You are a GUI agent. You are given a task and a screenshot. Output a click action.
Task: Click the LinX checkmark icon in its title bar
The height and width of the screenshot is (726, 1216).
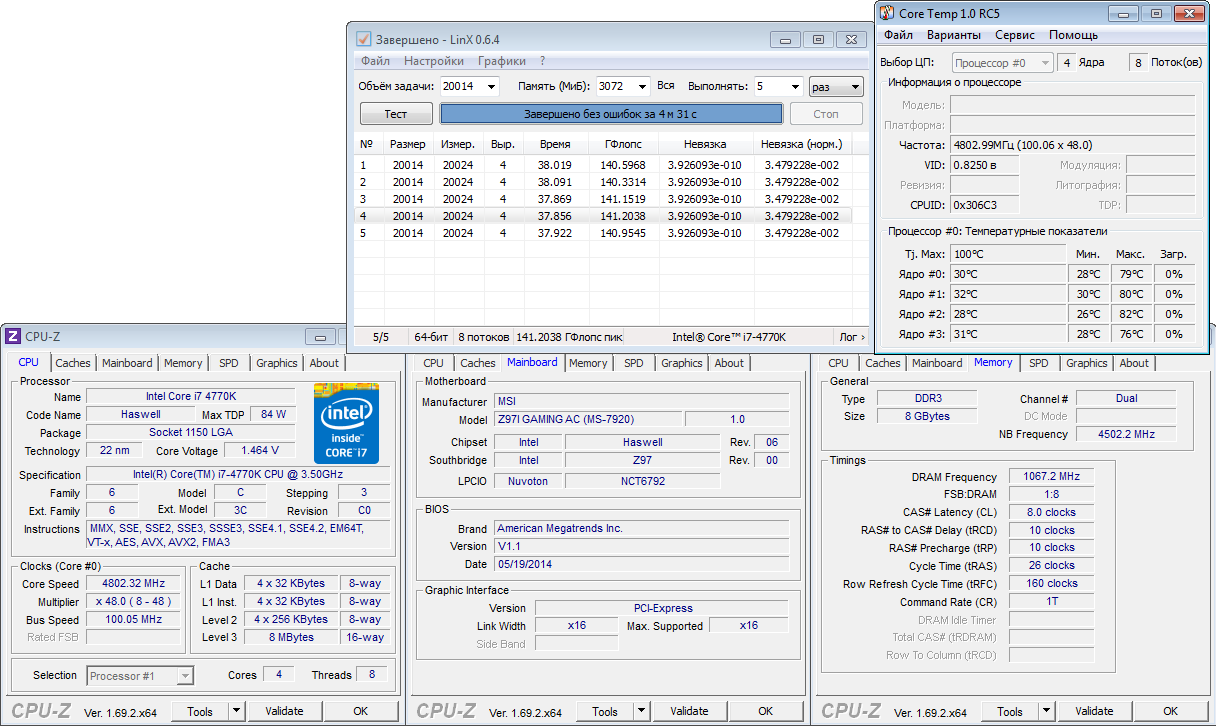(364, 40)
